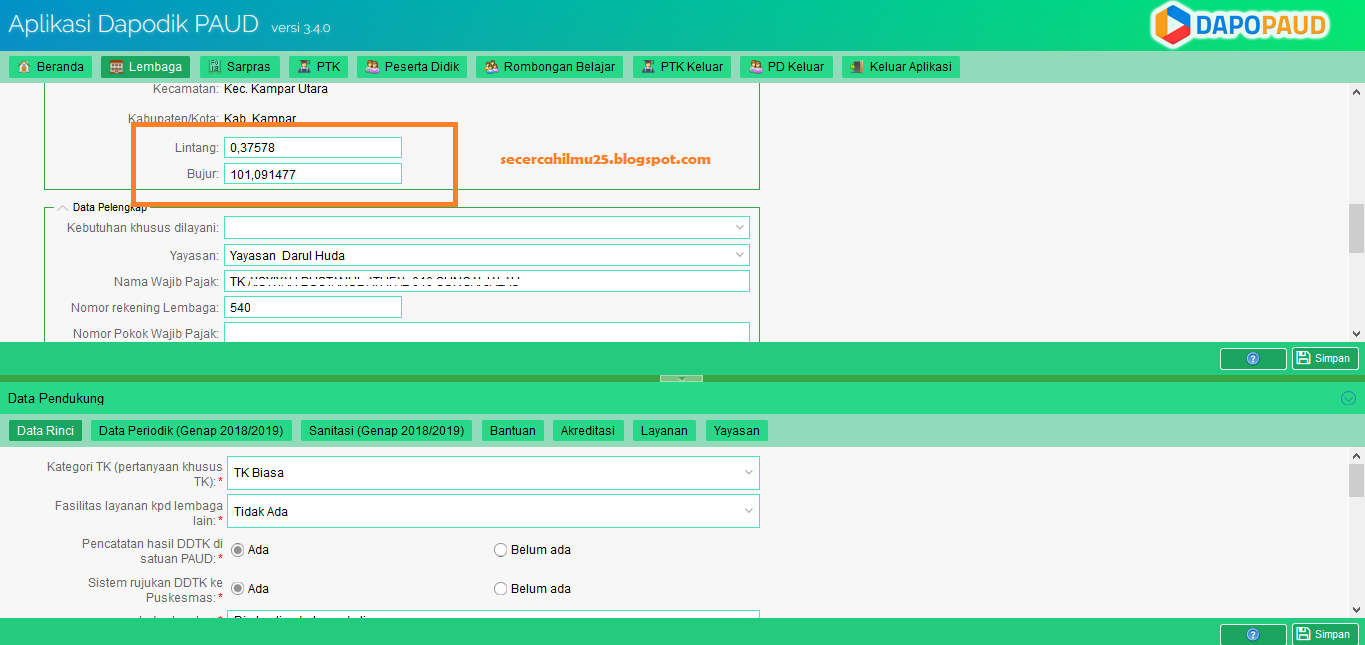Image resolution: width=1365 pixels, height=645 pixels.
Task: Collapse the Data Pelengkap fieldset
Action: tap(62, 208)
